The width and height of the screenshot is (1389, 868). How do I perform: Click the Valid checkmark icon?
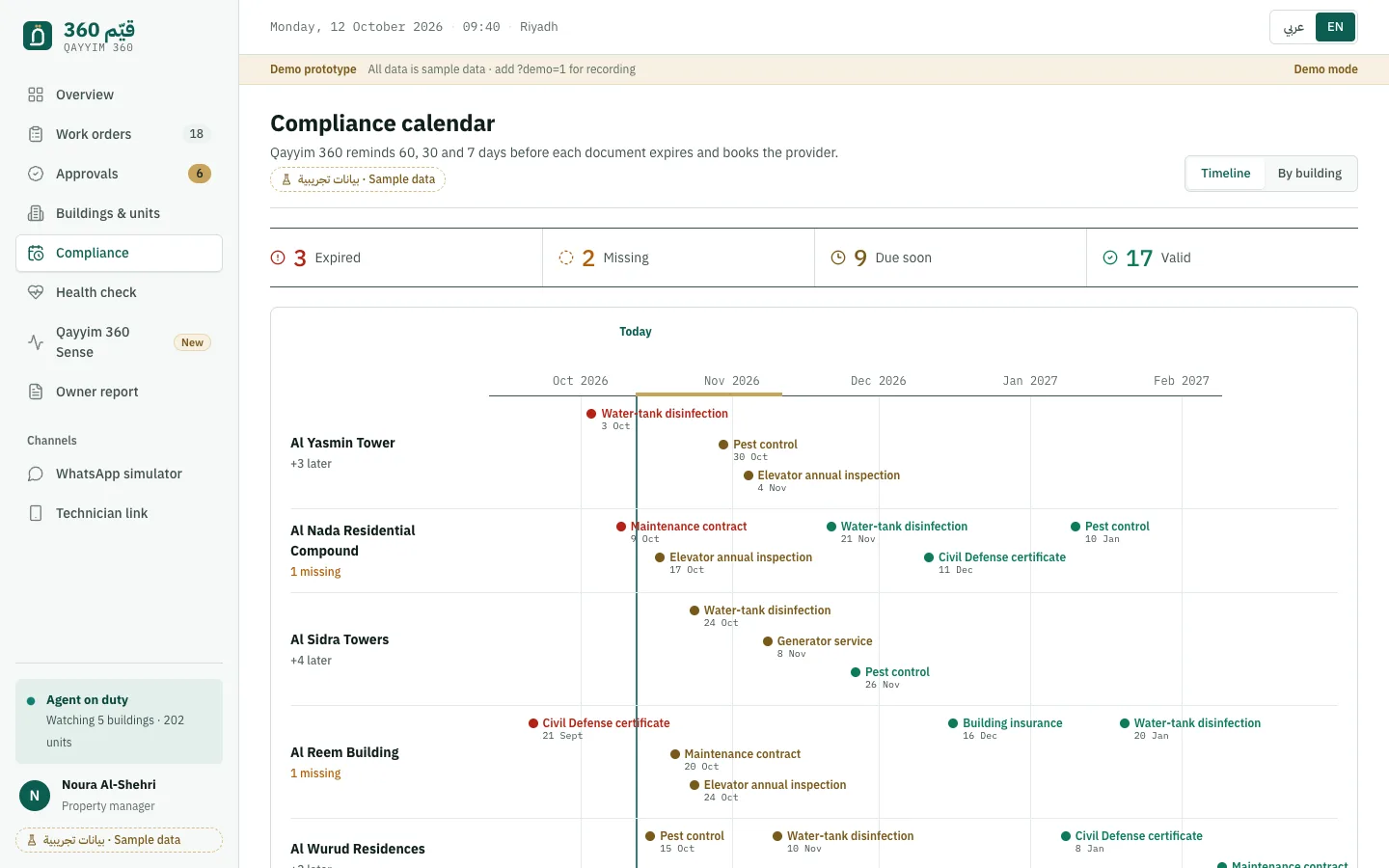pyautogui.click(x=1110, y=258)
